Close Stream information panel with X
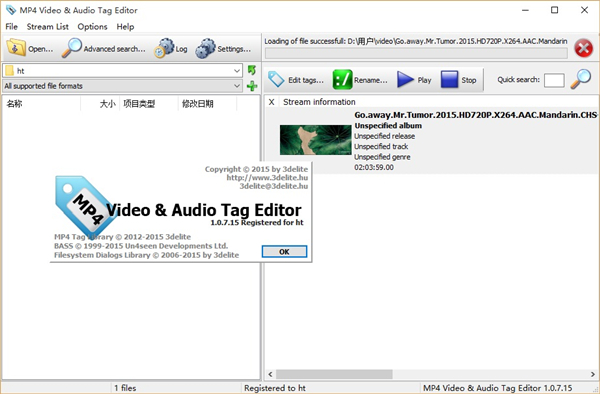Screen dimensions: 600x394 click(x=271, y=102)
